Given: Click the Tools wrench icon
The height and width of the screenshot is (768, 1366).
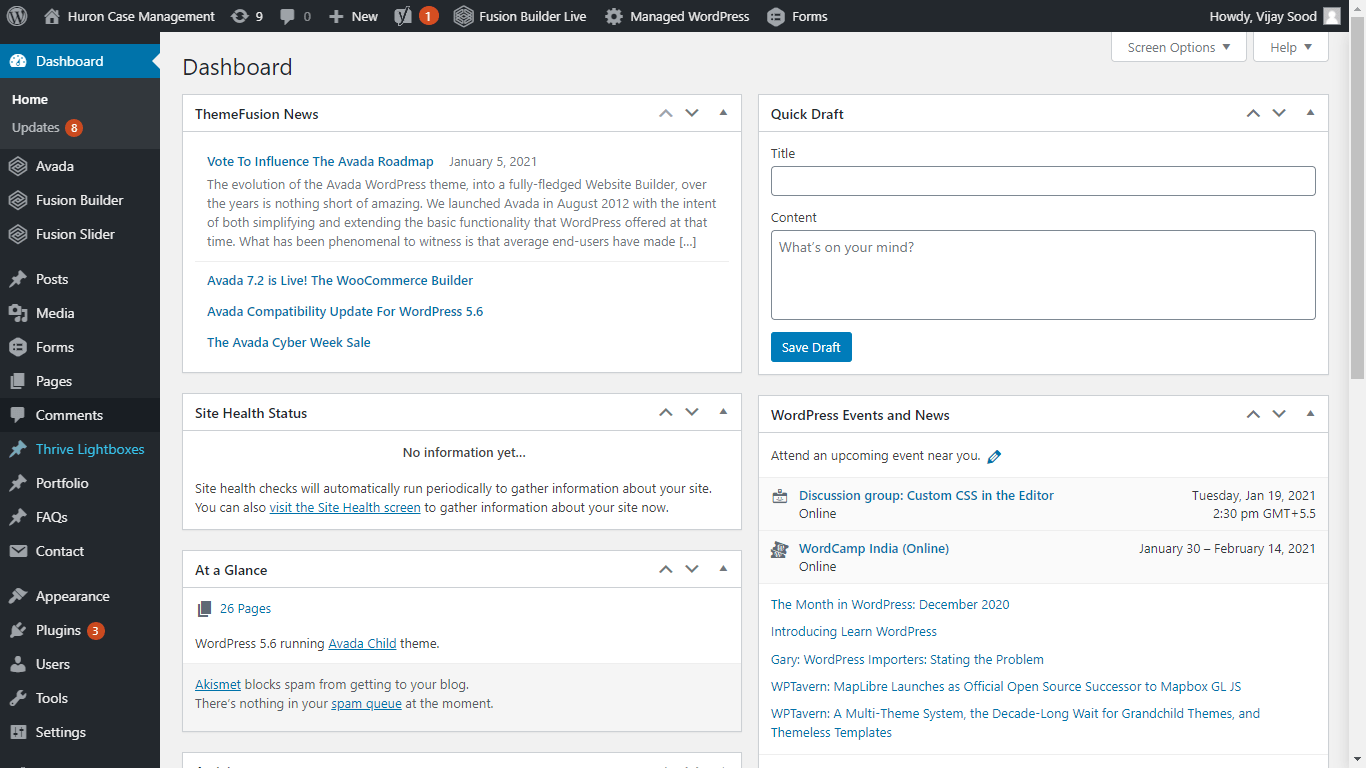Looking at the screenshot, I should click(18, 698).
